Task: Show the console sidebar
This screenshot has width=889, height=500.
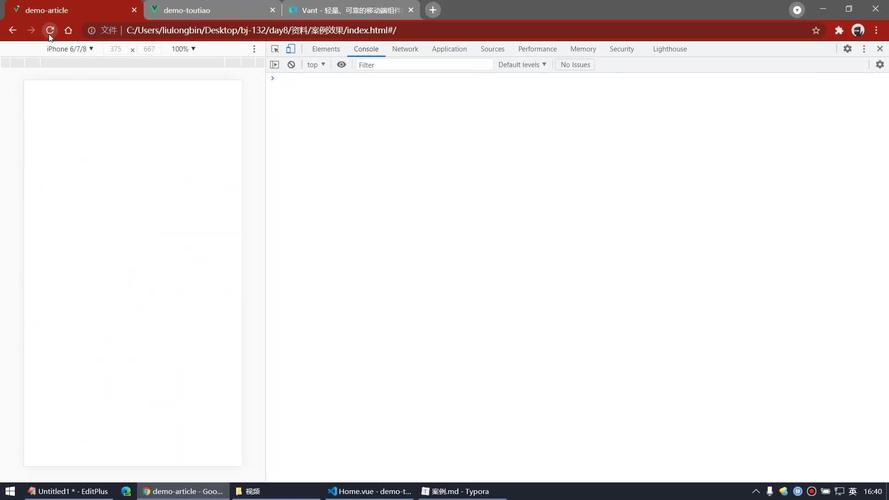Action: (274, 65)
